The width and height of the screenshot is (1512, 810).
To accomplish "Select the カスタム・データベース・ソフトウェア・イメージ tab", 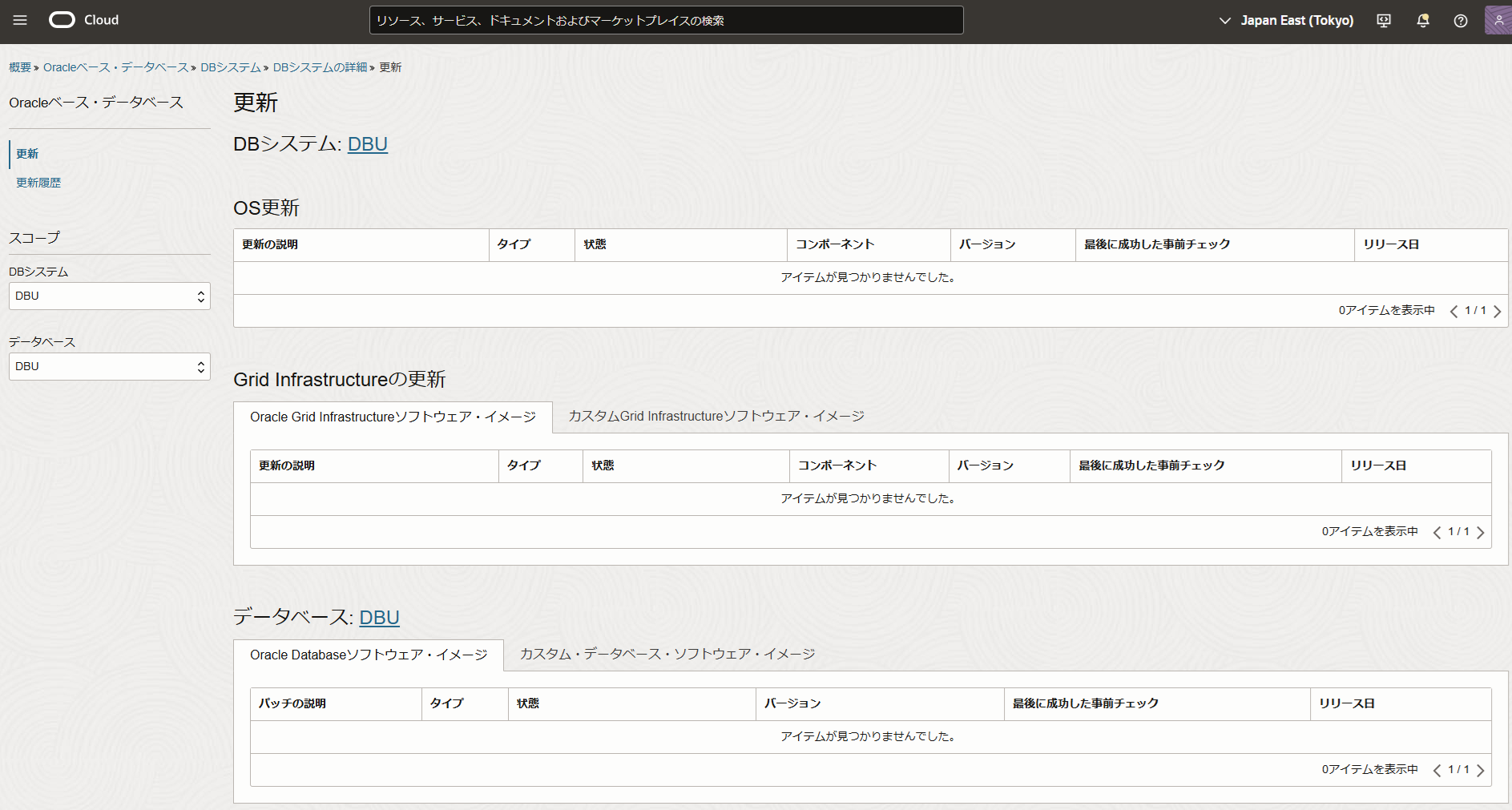I will click(667, 654).
